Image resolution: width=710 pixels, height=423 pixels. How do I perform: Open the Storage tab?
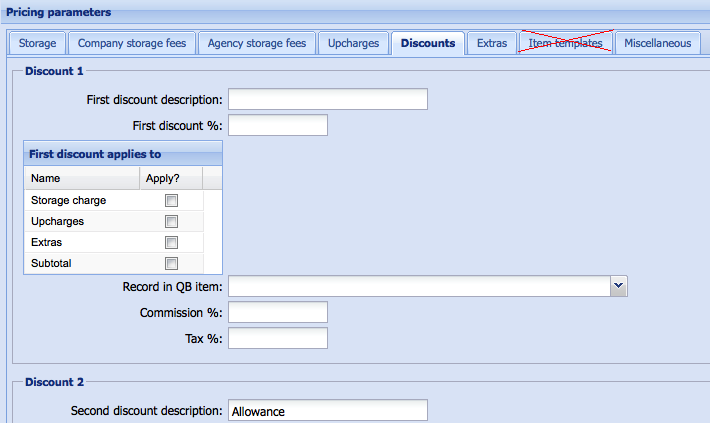tap(38, 43)
